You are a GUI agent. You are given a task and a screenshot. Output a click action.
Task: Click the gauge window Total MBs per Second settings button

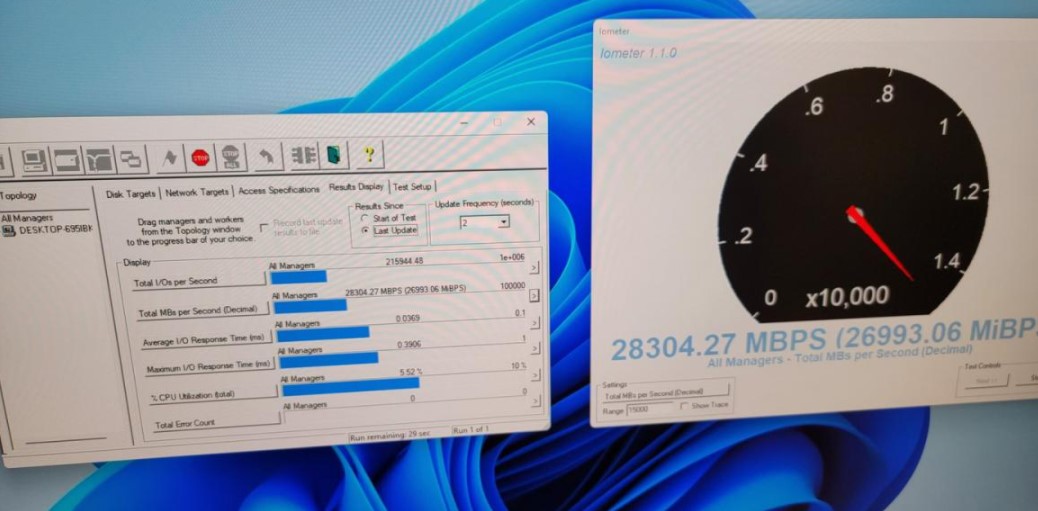[x=665, y=395]
